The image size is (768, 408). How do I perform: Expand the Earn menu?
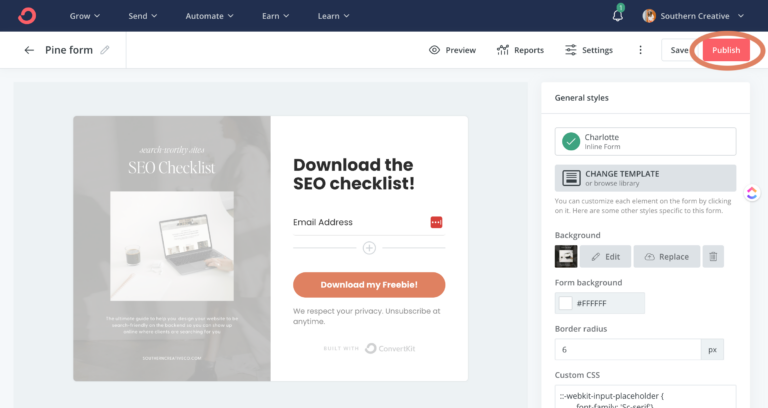coord(275,16)
